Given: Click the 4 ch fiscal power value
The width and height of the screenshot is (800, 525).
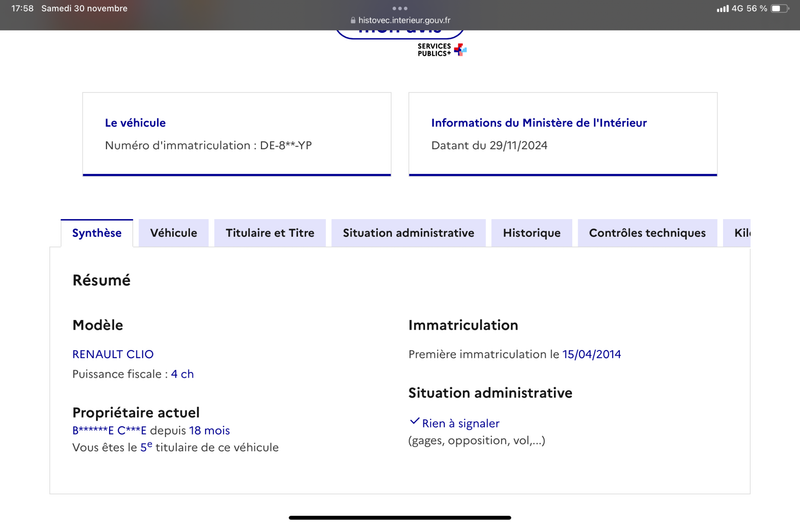Looking at the screenshot, I should point(182,374).
